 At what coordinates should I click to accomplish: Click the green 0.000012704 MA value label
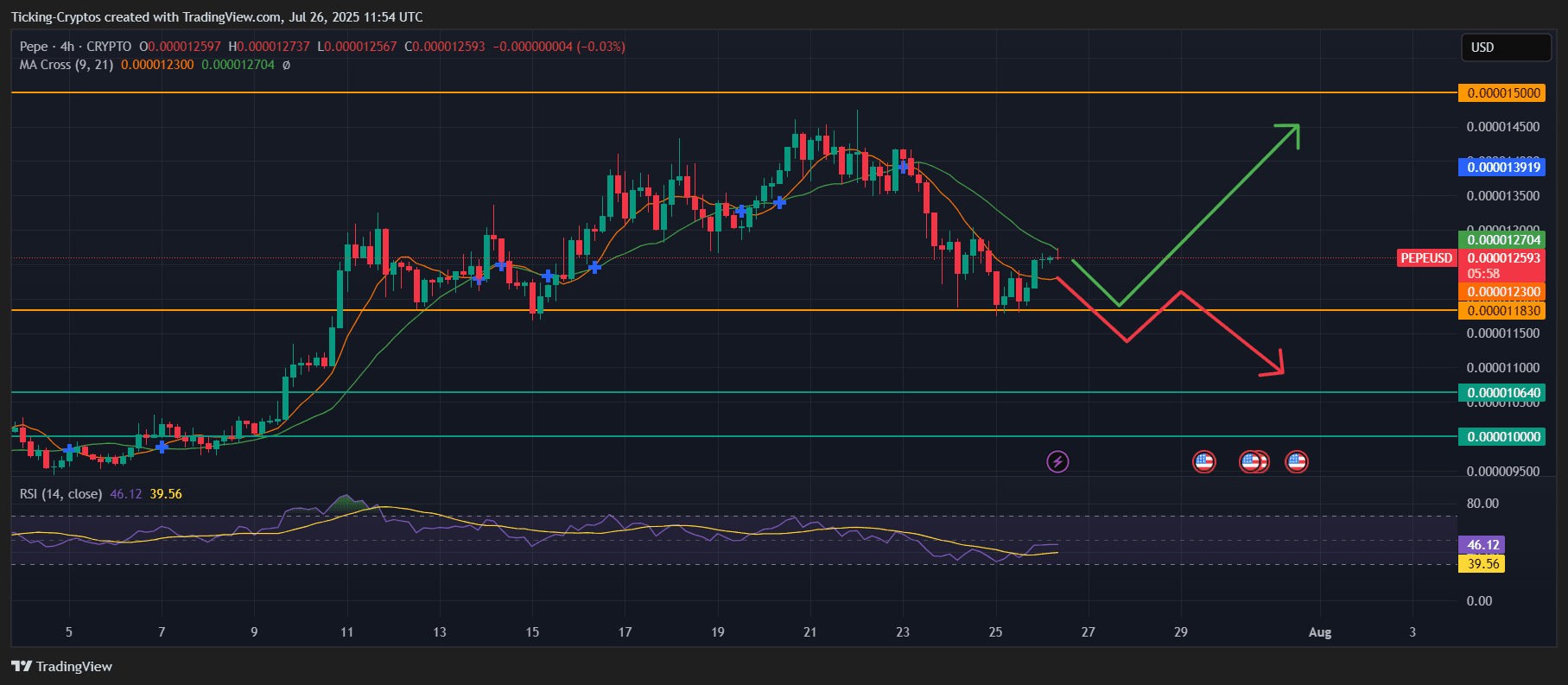click(x=1501, y=240)
